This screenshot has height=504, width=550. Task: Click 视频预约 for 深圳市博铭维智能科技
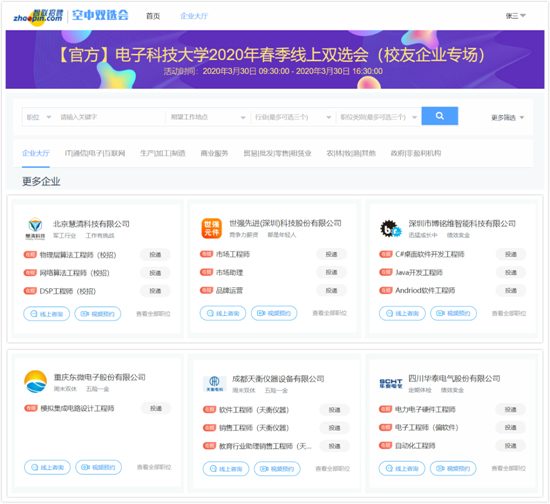click(454, 313)
